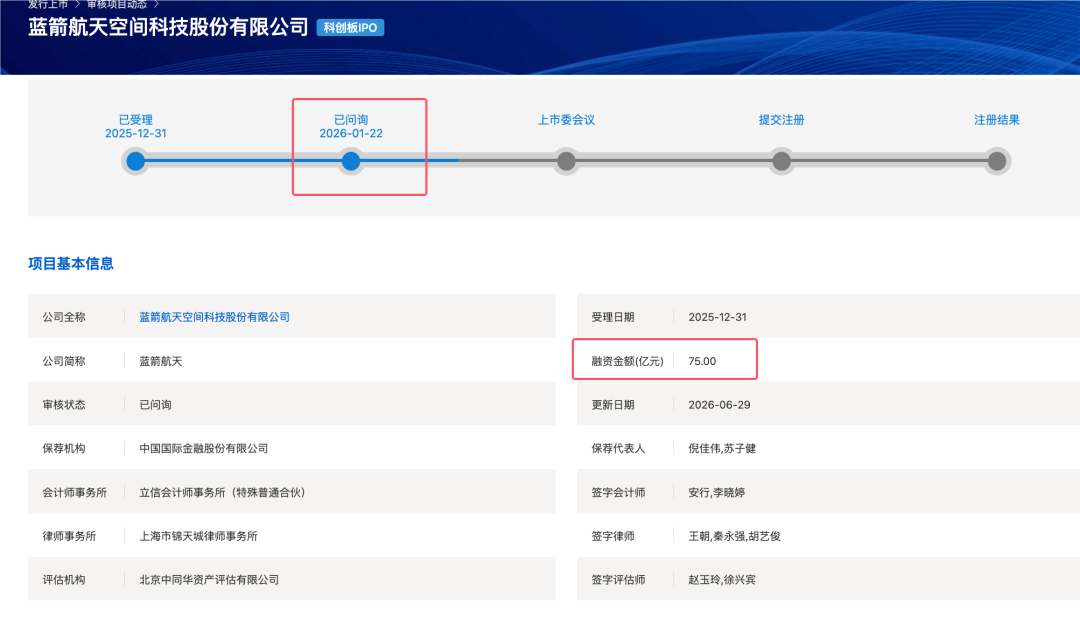The image size is (1080, 618).
Task: Click the 公司简称 label
Action: click(64, 361)
